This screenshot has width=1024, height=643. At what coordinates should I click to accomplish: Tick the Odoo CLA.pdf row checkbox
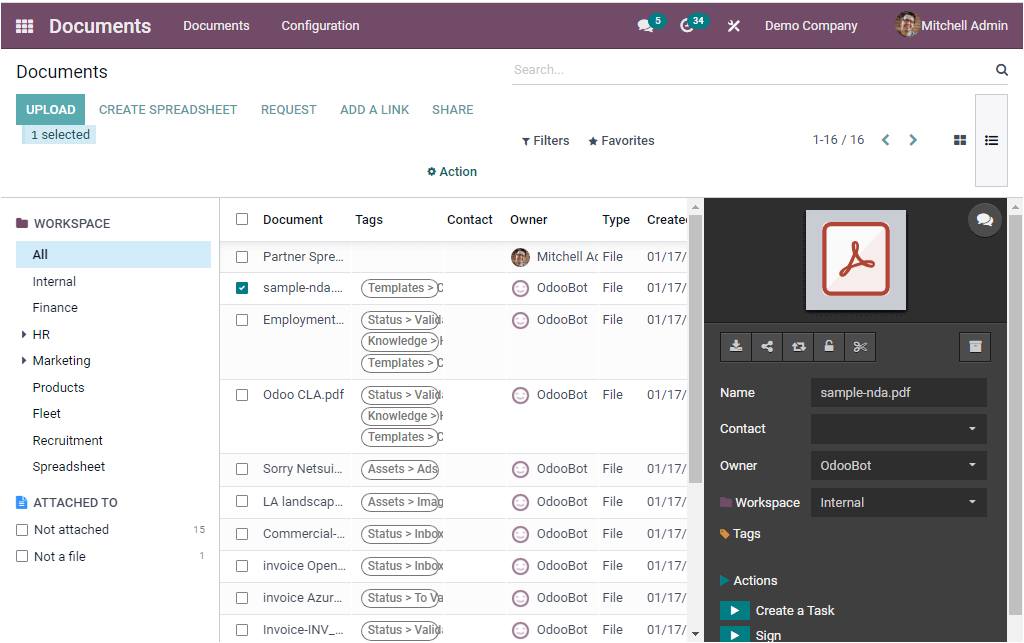pos(242,395)
